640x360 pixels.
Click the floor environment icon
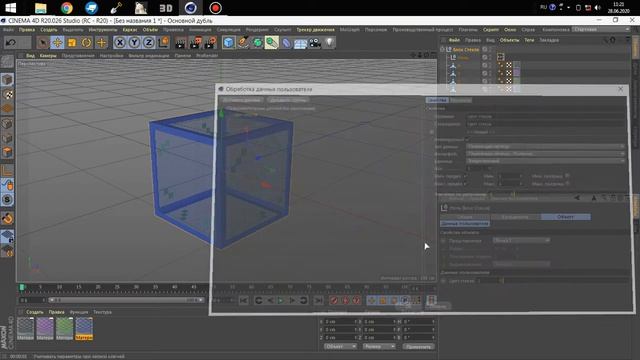[x=300, y=42]
